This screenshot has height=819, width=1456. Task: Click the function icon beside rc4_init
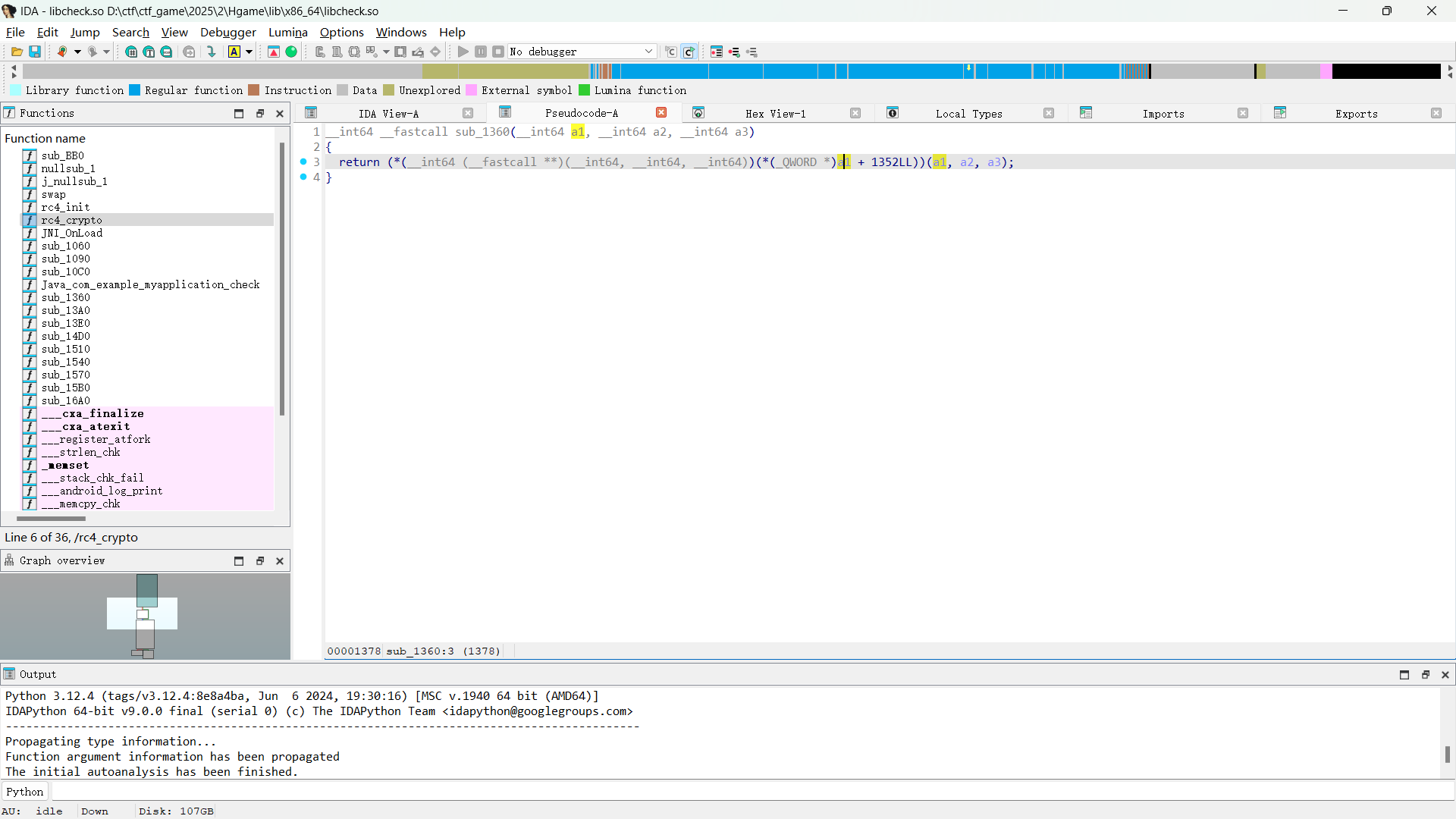click(30, 207)
